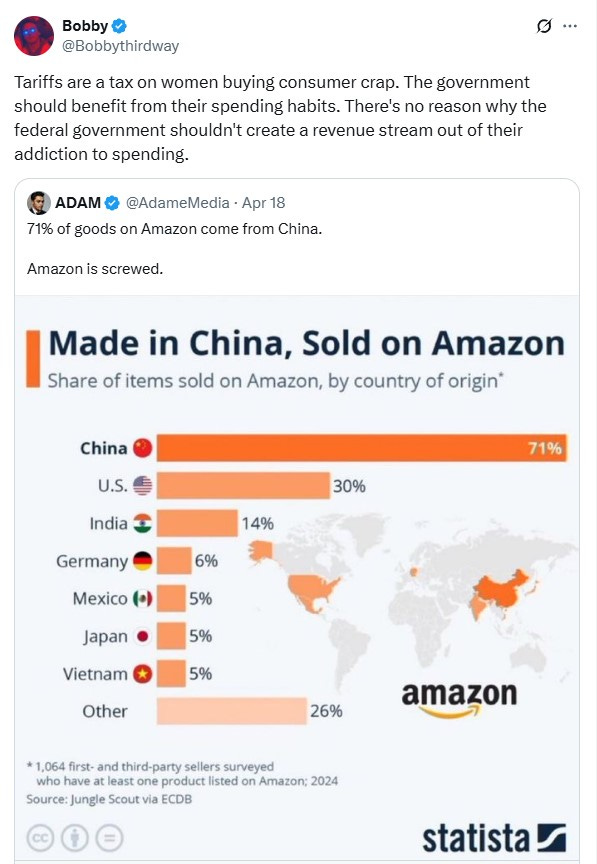Click the Amazon logo on the infographic

coord(459,699)
